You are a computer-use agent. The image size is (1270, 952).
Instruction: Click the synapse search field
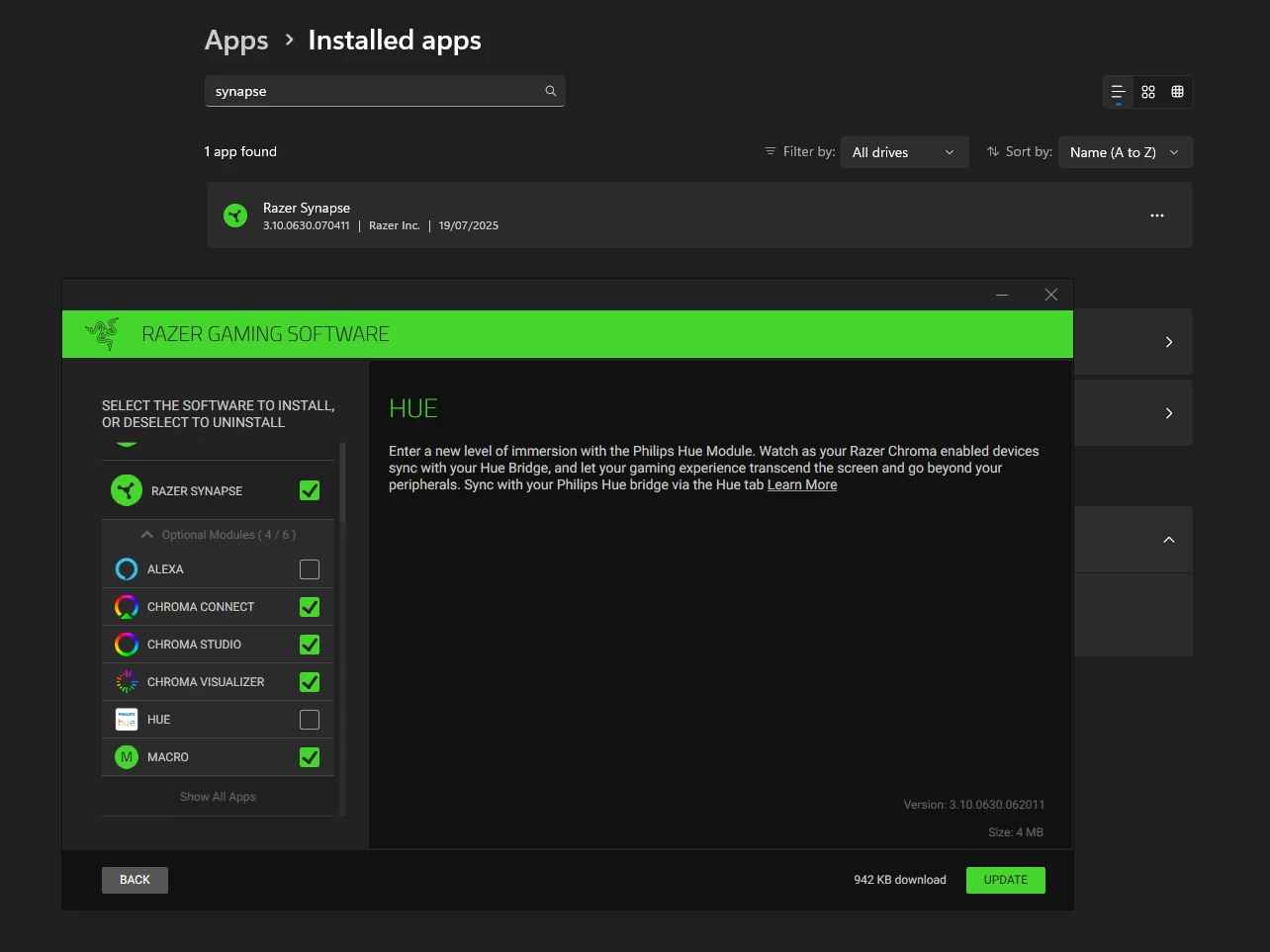click(385, 91)
